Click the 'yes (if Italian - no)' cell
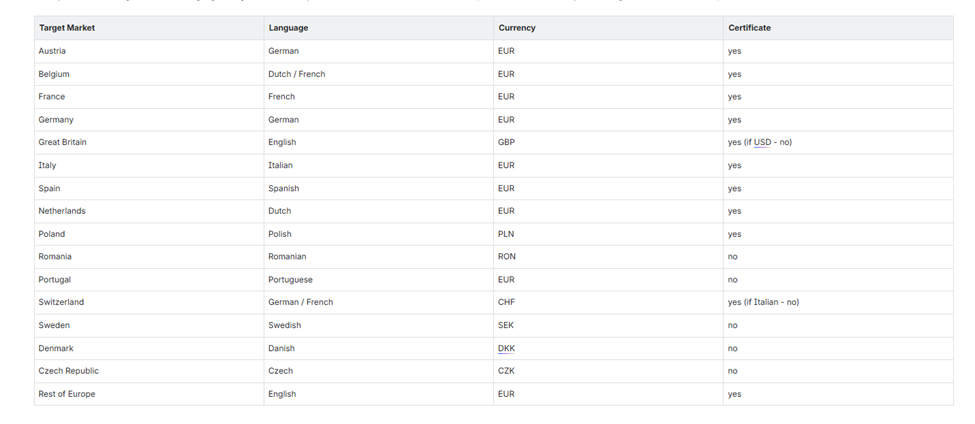The image size is (975, 424). [763, 302]
